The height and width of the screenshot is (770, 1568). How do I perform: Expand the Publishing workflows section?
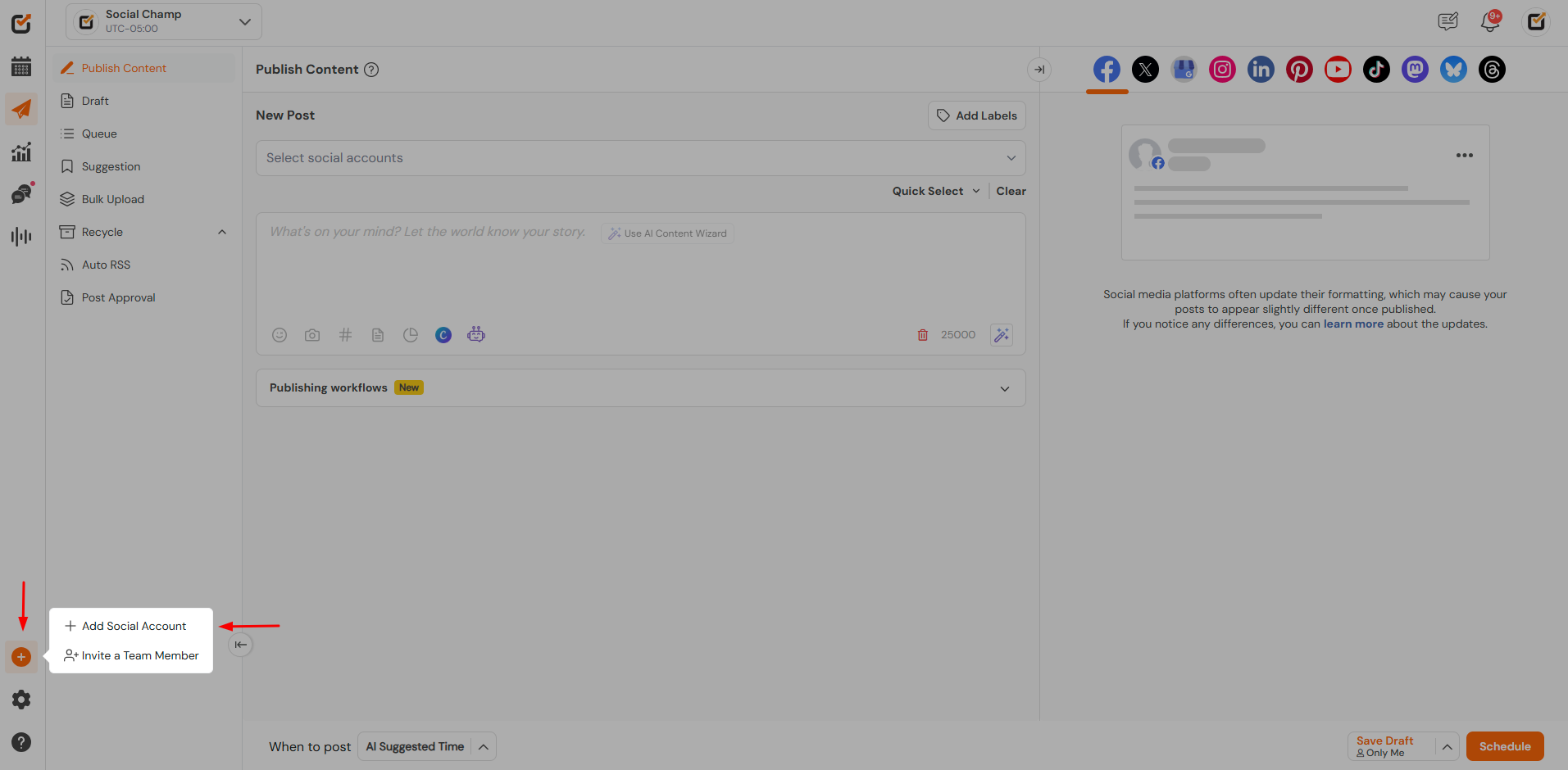[x=1005, y=388]
